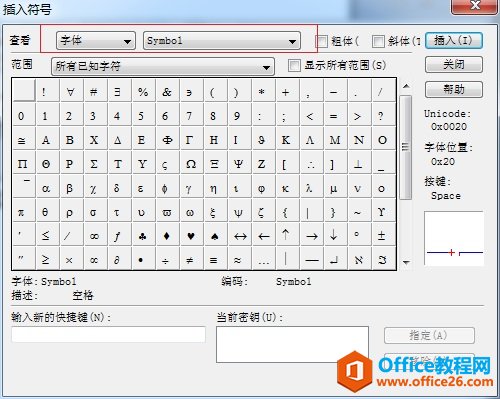The image size is (500, 399).
Task: Click the ellipsis symbol cell
Action: tap(264, 259)
